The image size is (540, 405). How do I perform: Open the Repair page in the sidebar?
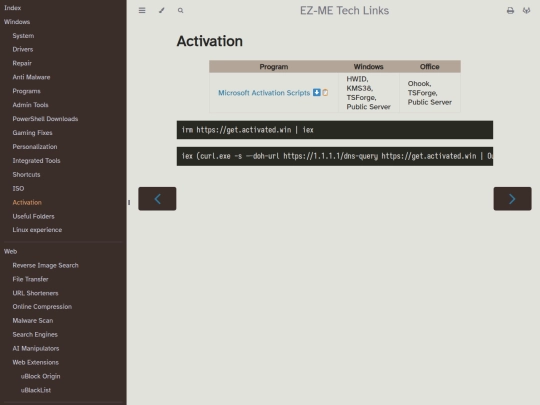[22, 63]
